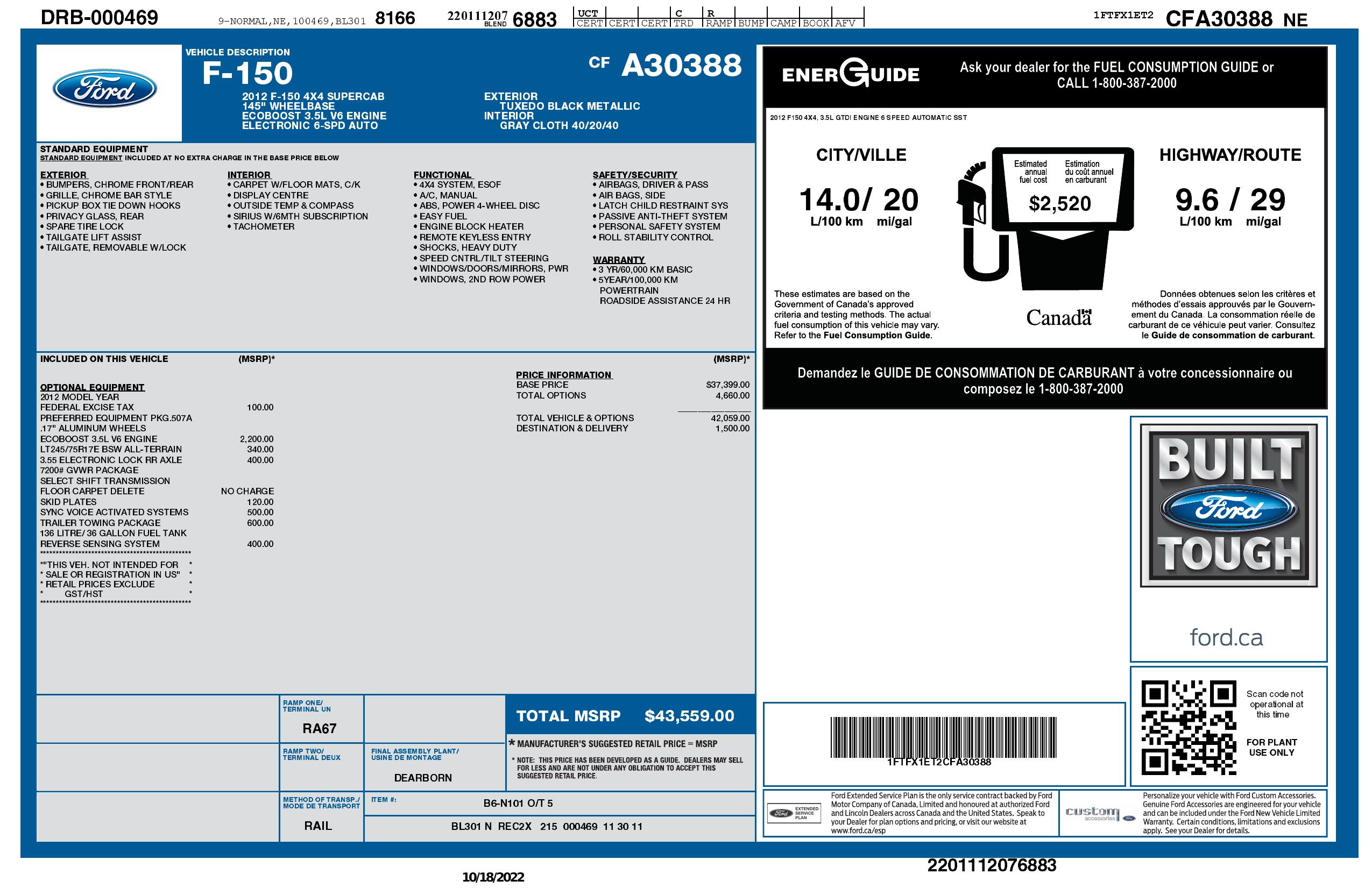Click the DEARBORN assembly plant field

(422, 777)
